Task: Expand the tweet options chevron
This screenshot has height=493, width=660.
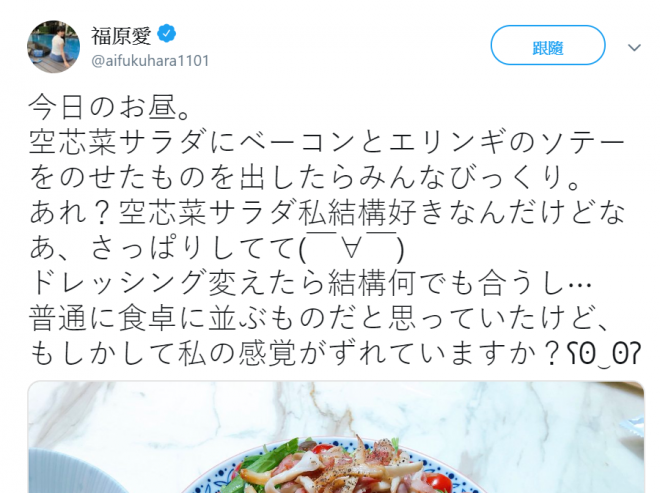Action: (634, 48)
